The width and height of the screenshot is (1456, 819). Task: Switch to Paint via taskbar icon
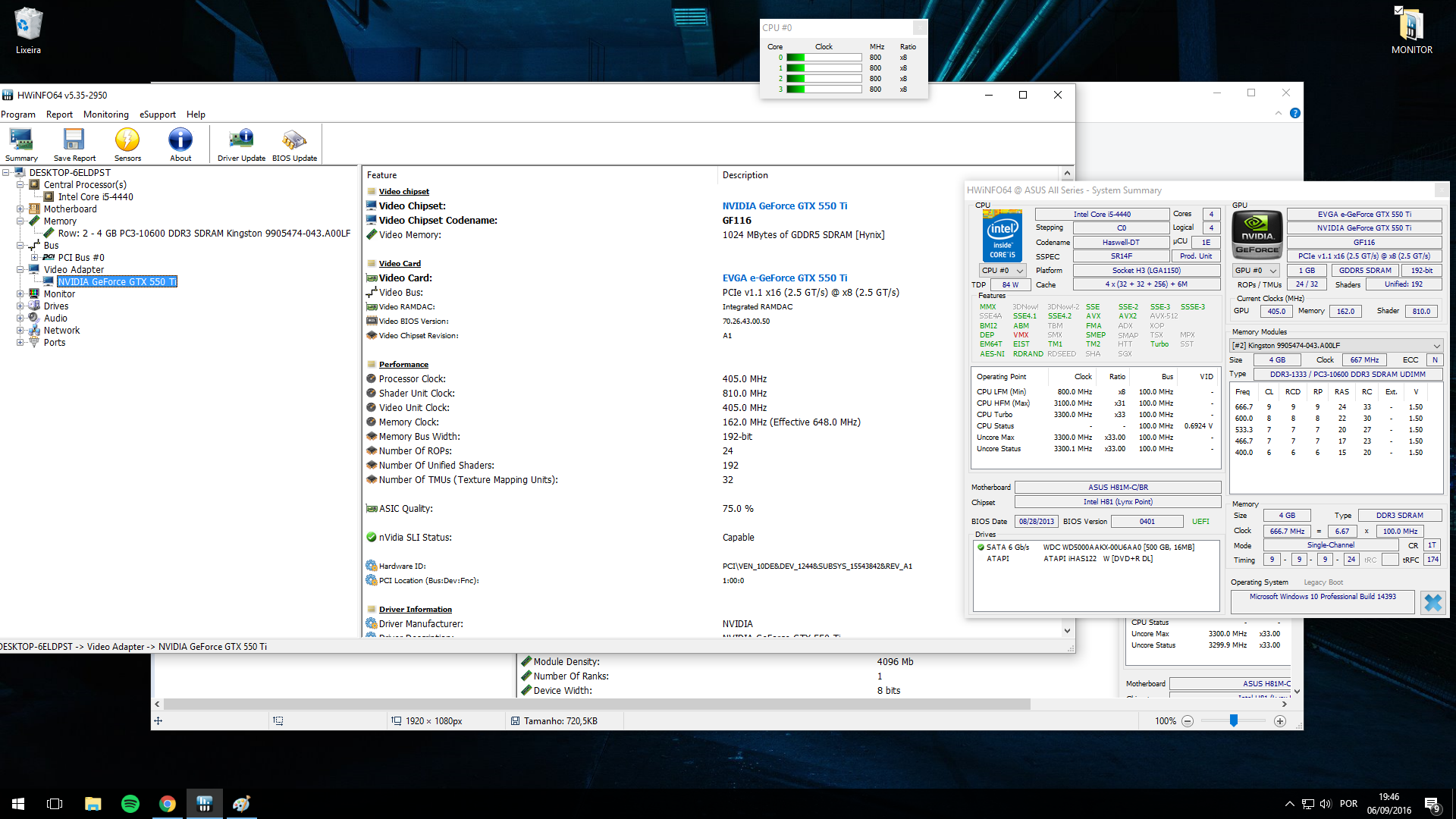pos(241,804)
